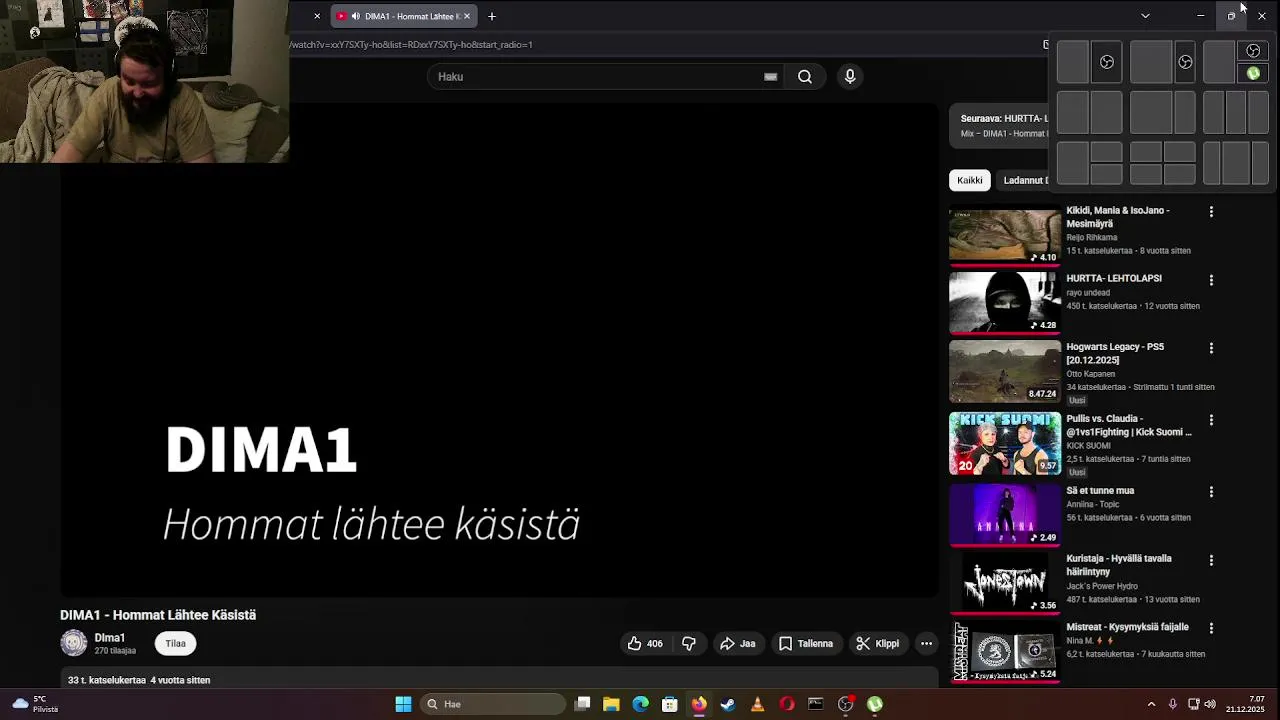Open the Dima1 channel name link
The height and width of the screenshot is (720, 1280).
[x=110, y=638]
